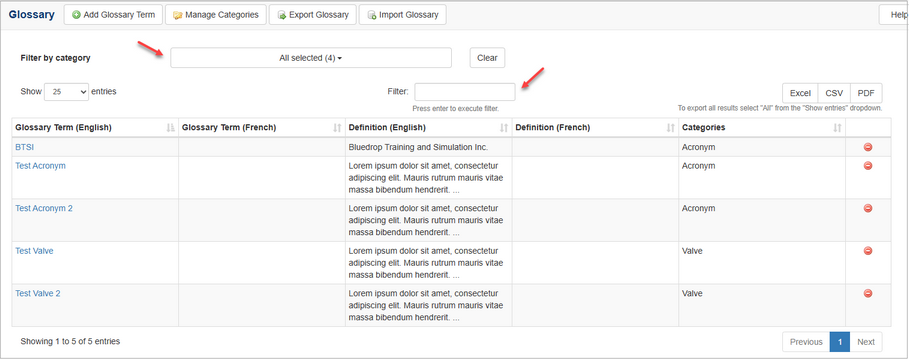
Task: Export table as CSV
Action: point(834,93)
